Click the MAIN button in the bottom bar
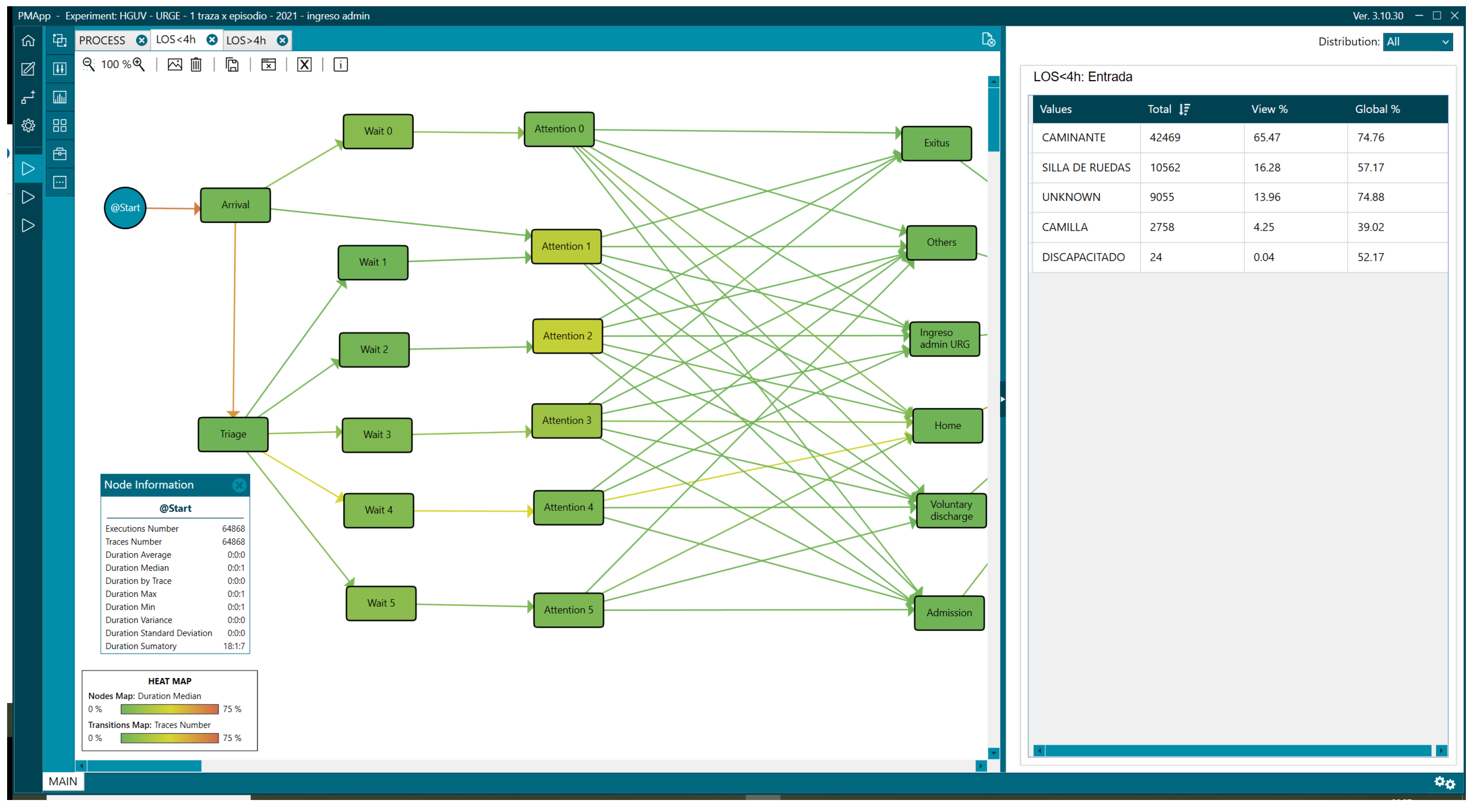The width and height of the screenshot is (1477, 812). (x=63, y=781)
